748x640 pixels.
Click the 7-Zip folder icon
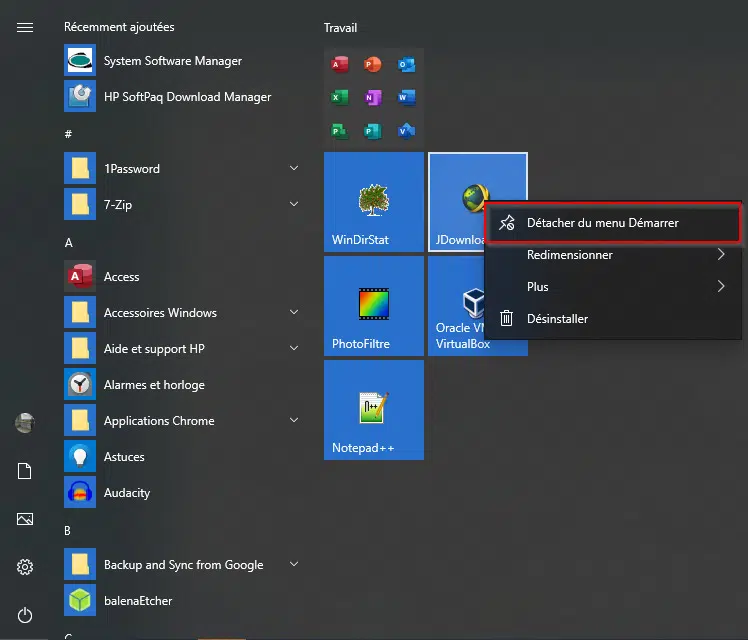(x=80, y=204)
